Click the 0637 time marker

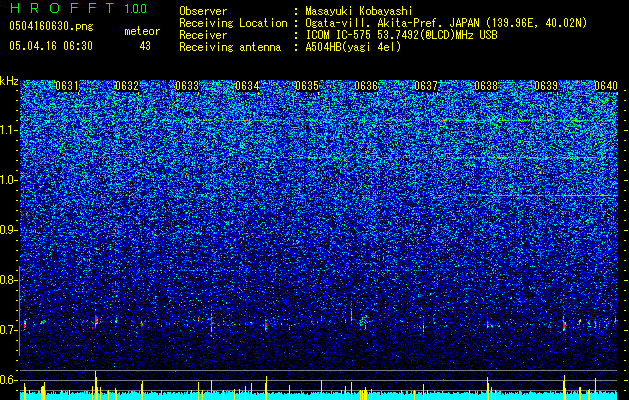coord(426,86)
